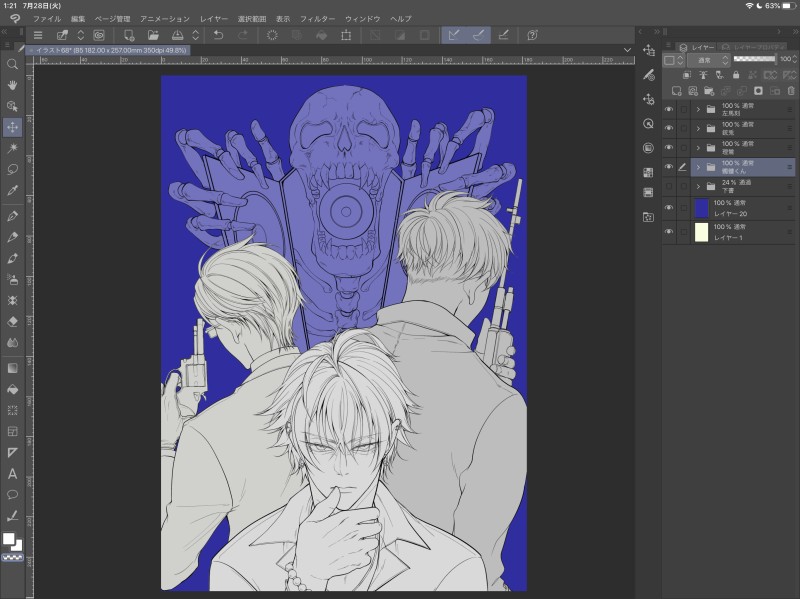Open the 通常 blending mode dropdown
800x599 pixels.
click(709, 60)
